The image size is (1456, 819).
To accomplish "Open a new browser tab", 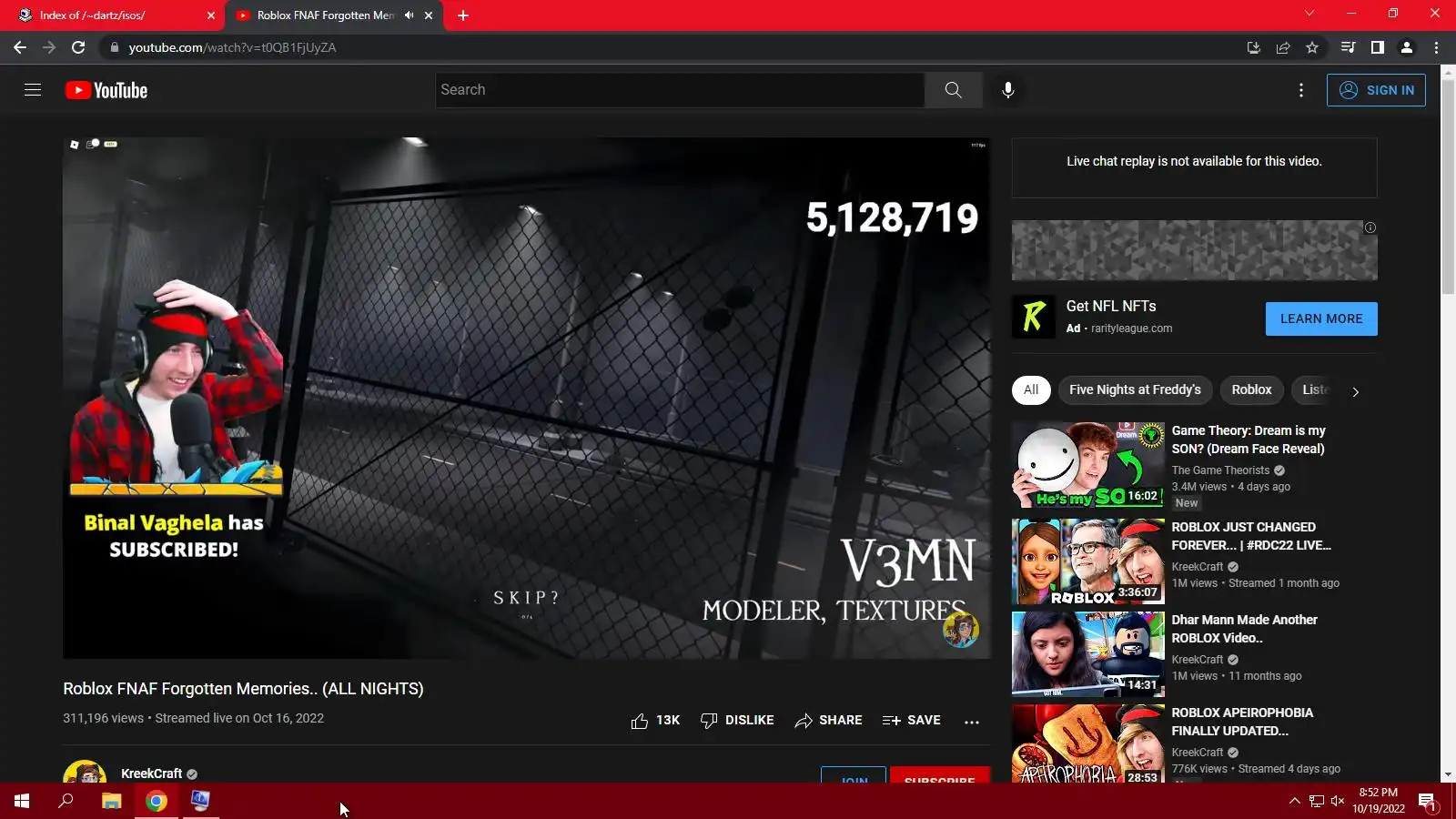I will (462, 15).
